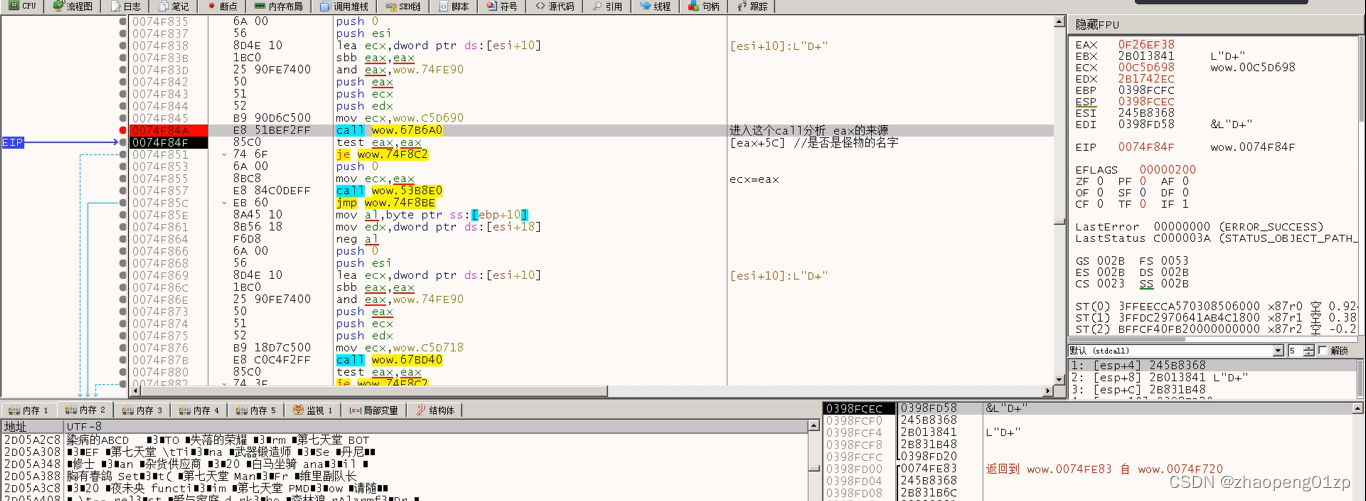Switch to the CPU tab

(x=22, y=6)
